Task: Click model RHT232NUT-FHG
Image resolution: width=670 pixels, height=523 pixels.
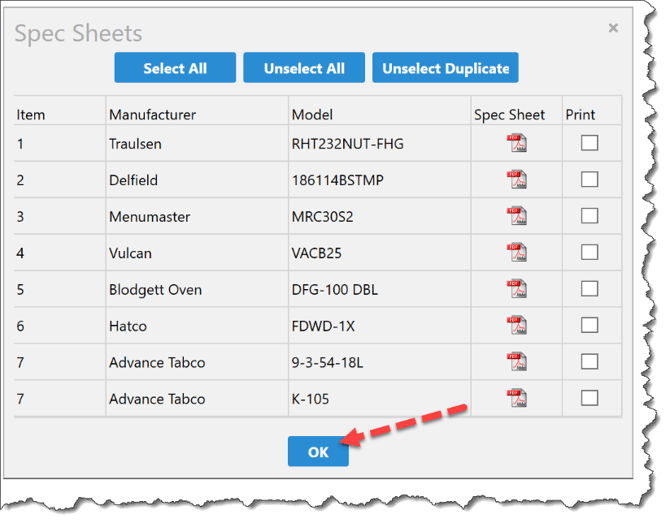Action: [x=347, y=144]
